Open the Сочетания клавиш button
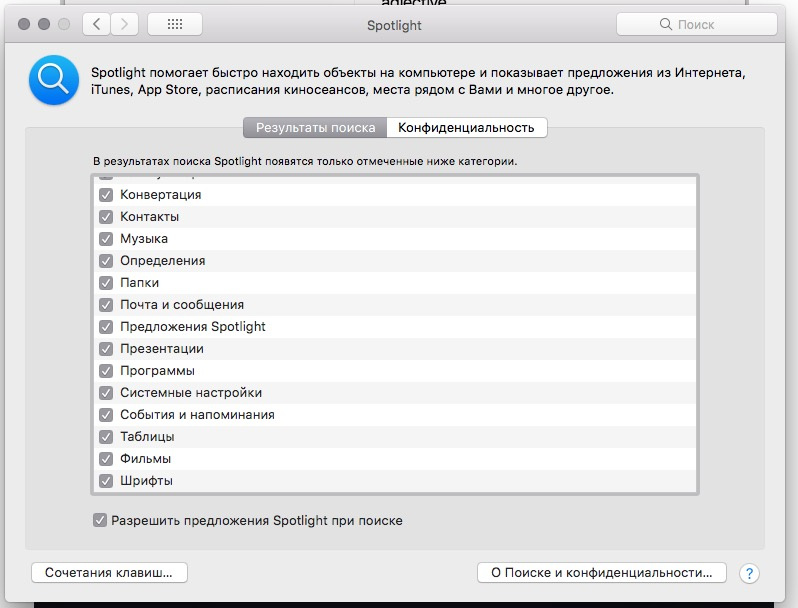The image size is (798, 608). 109,572
